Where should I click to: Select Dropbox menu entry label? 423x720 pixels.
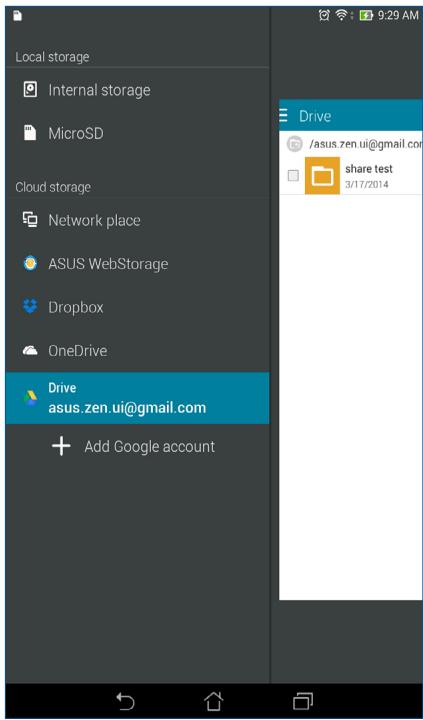[76, 307]
